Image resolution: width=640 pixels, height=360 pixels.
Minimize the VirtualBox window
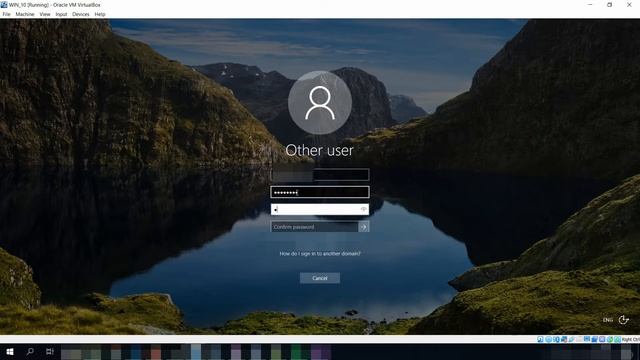590,4
